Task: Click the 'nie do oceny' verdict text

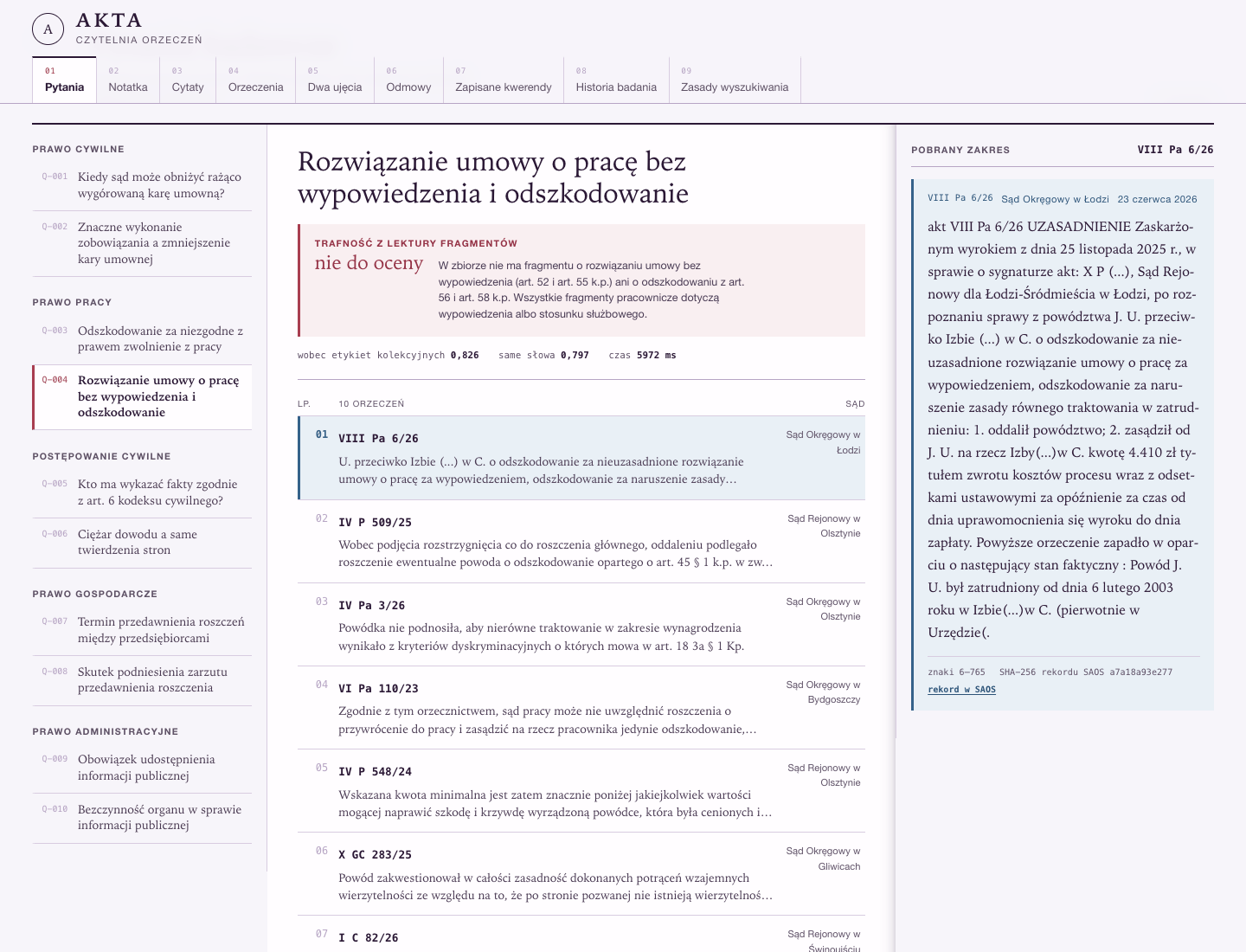Action: pyautogui.click(x=369, y=263)
